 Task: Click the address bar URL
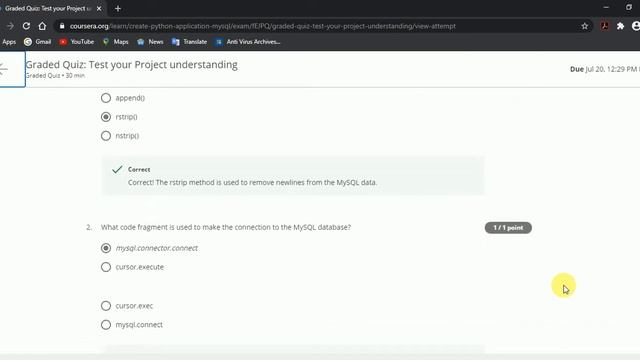coord(262,26)
